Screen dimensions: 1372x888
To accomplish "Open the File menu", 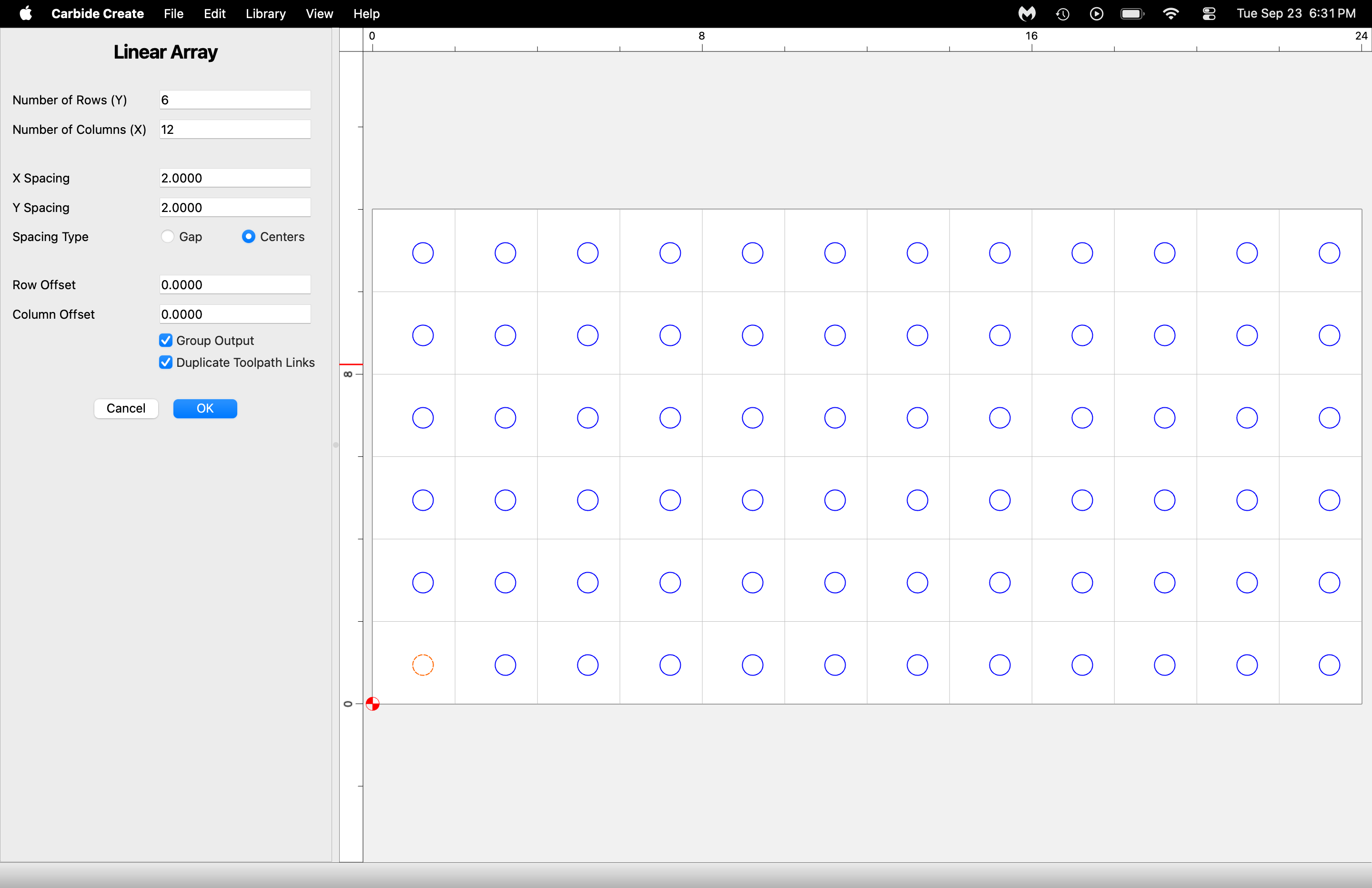I will pos(173,13).
